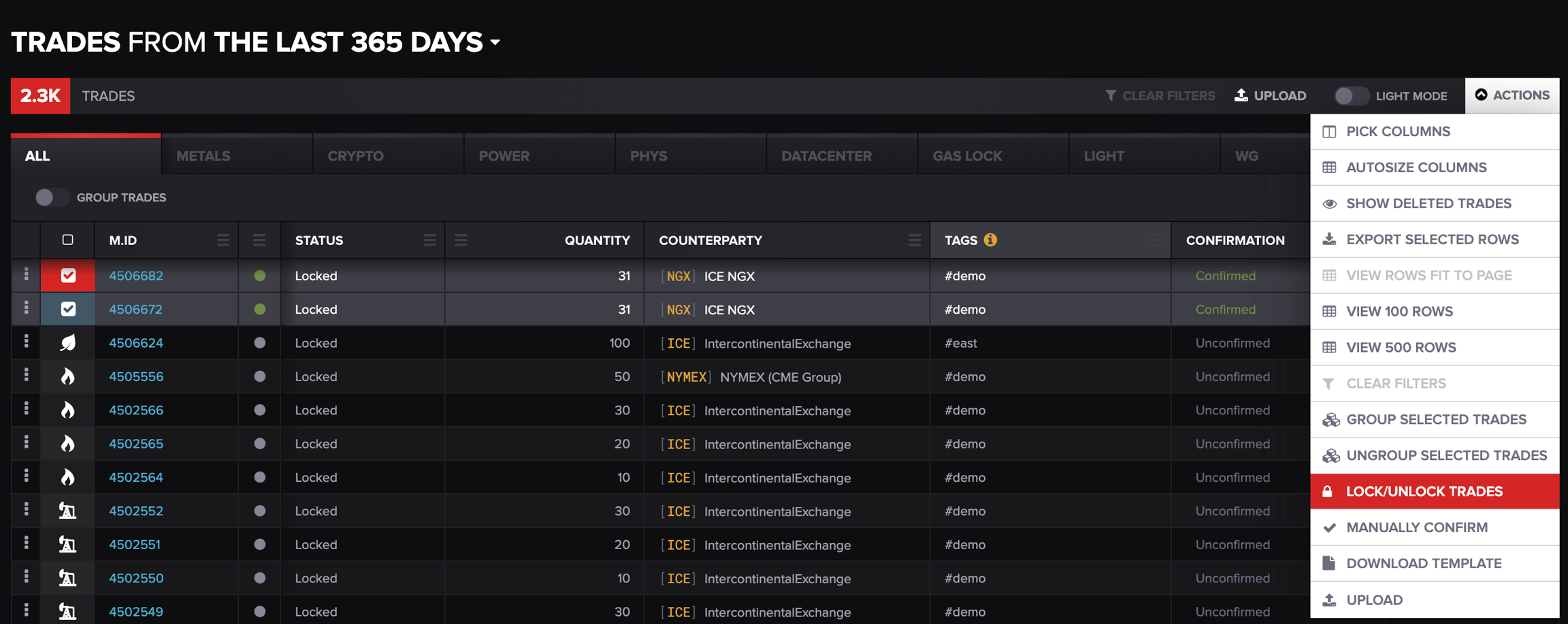Screen dimensions: 1568x624
Task: Select the oil pump icon on trade 4502552
Action: (x=67, y=511)
